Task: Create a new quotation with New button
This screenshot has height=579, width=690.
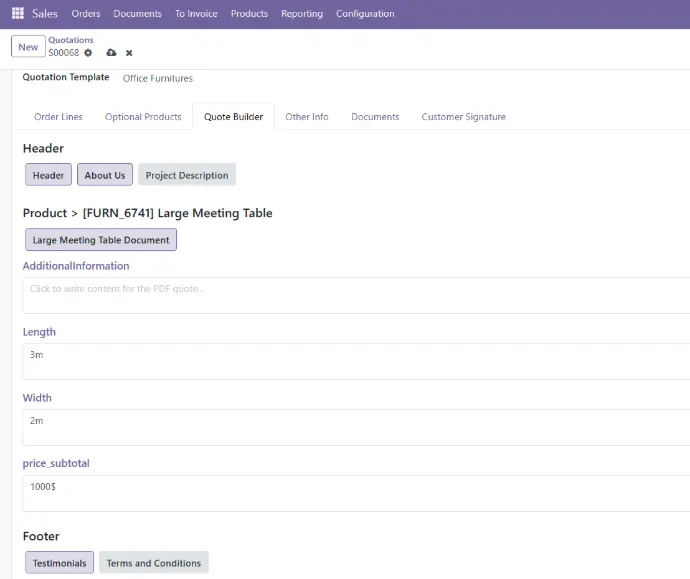Action: click(28, 47)
